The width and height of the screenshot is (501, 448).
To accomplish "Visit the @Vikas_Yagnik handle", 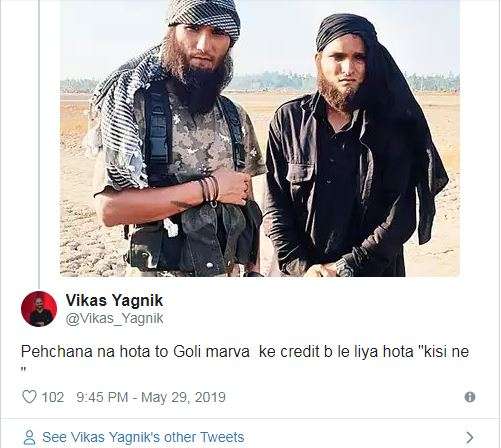I will point(114,318).
